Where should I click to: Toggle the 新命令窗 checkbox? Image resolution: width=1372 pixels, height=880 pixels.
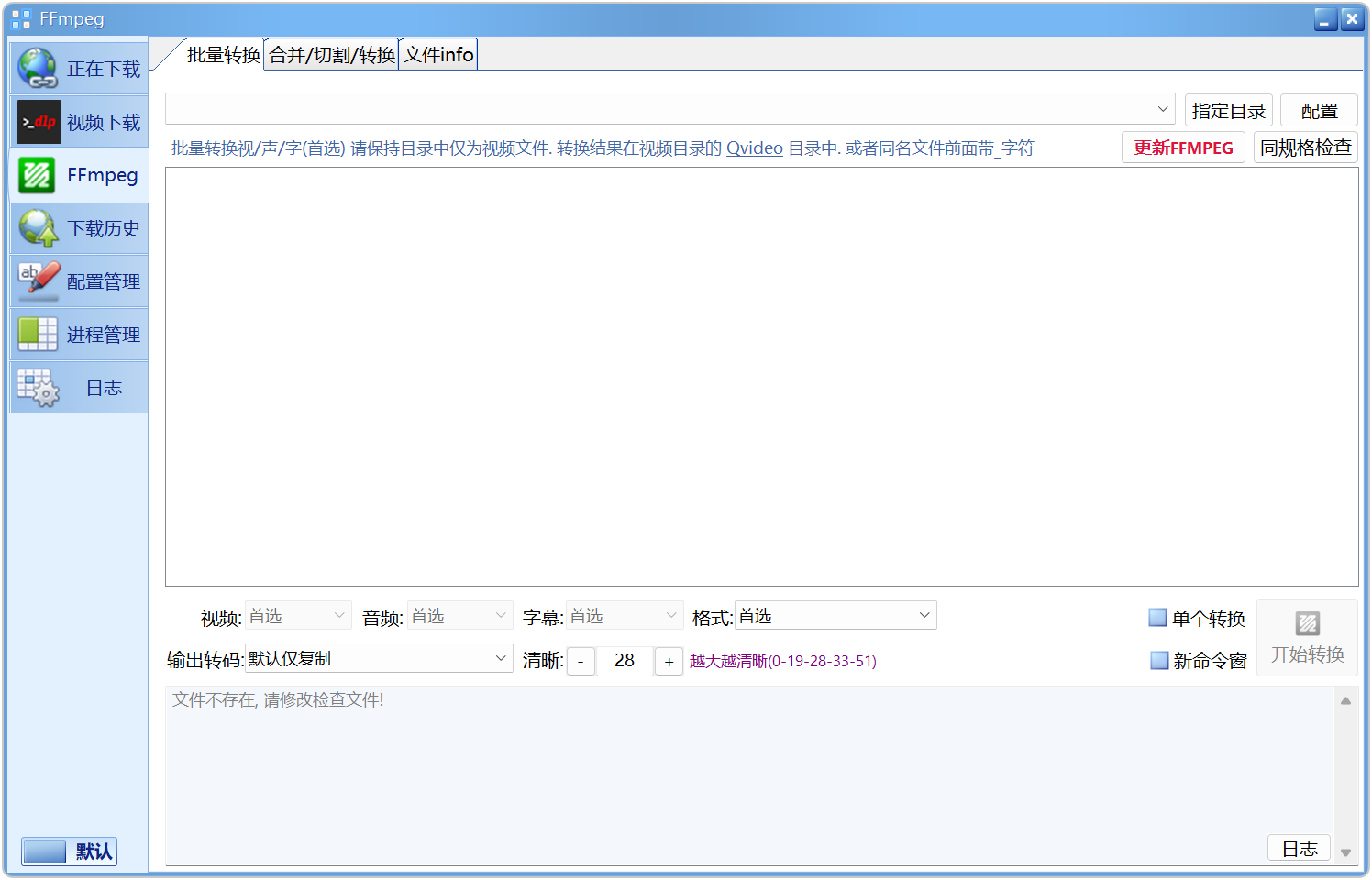(1159, 660)
